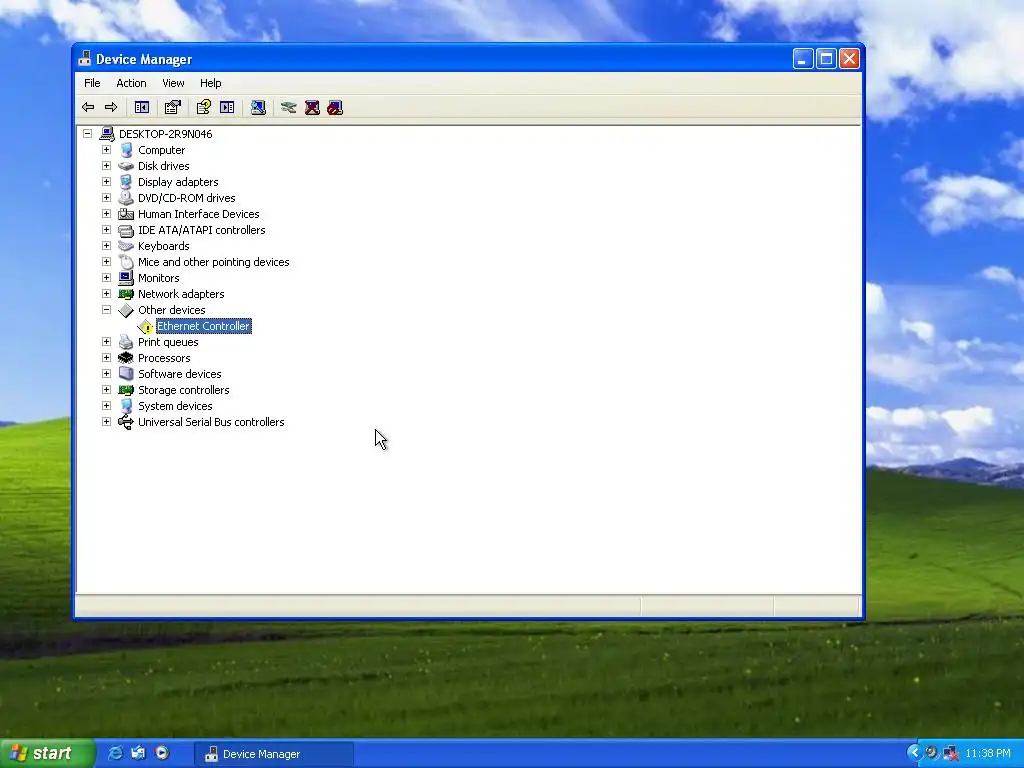This screenshot has width=1024, height=768.
Task: Expand the Processors category
Action: click(x=106, y=358)
